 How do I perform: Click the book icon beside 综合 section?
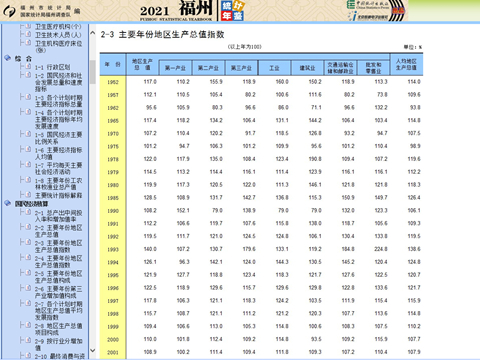point(8,58)
